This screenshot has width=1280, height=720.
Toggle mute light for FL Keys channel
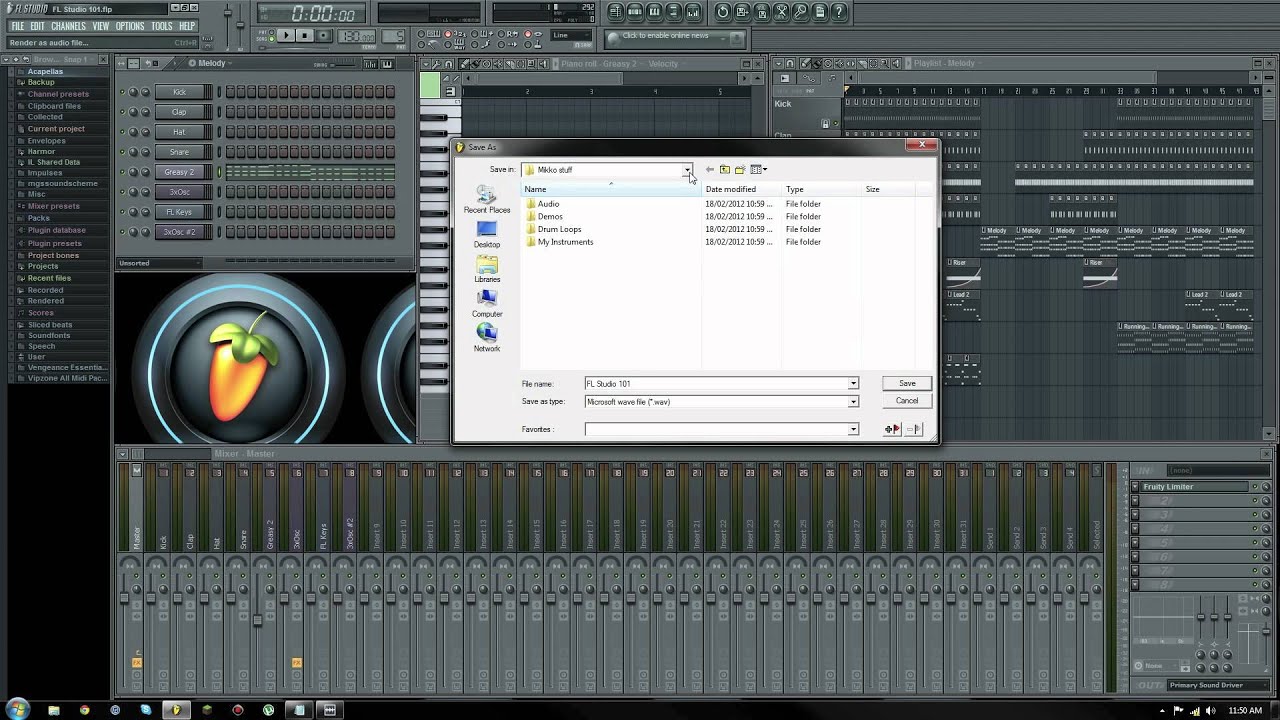click(x=122, y=212)
